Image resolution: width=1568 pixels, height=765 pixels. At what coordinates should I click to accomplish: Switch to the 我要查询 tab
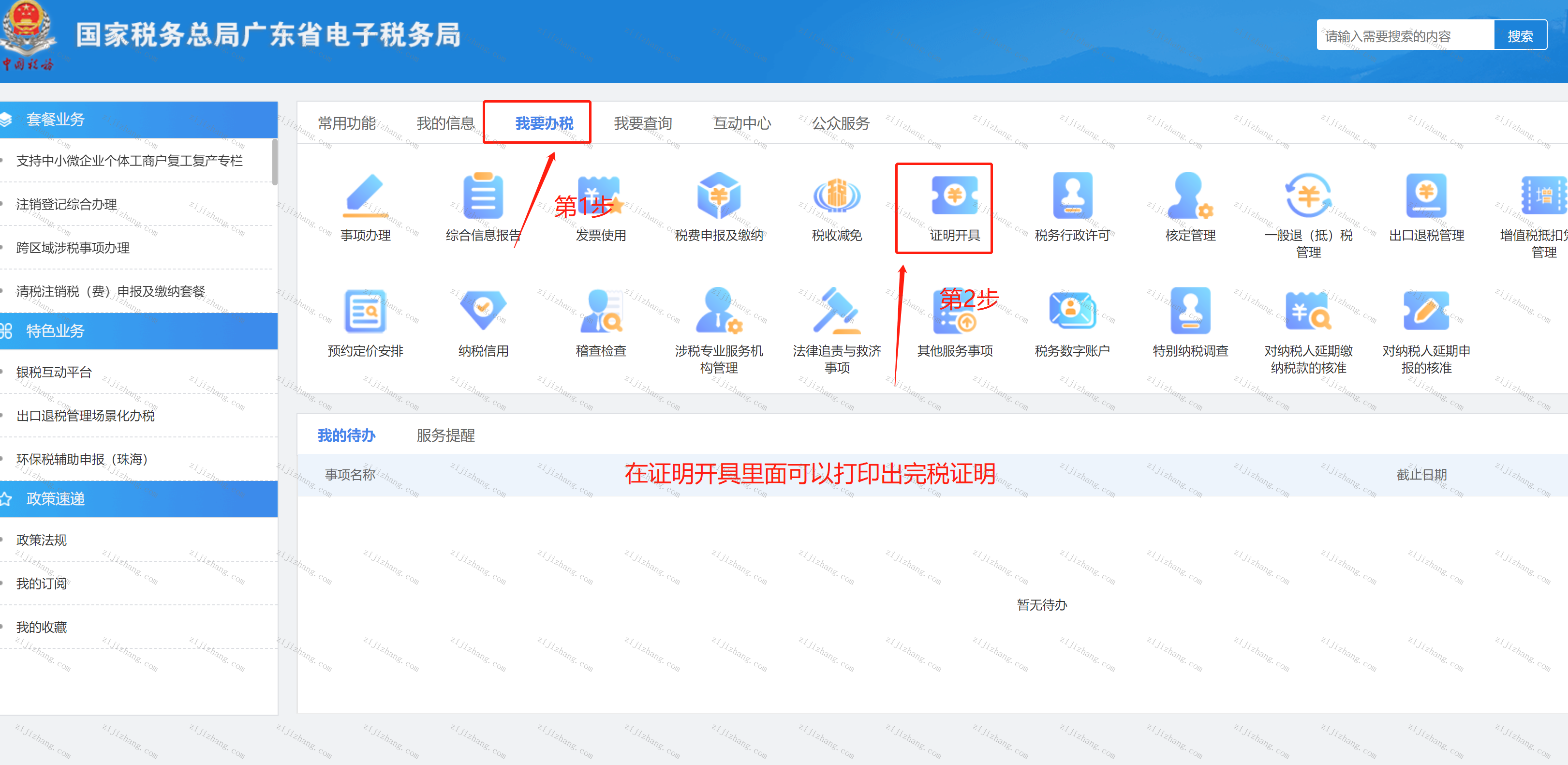pos(643,124)
